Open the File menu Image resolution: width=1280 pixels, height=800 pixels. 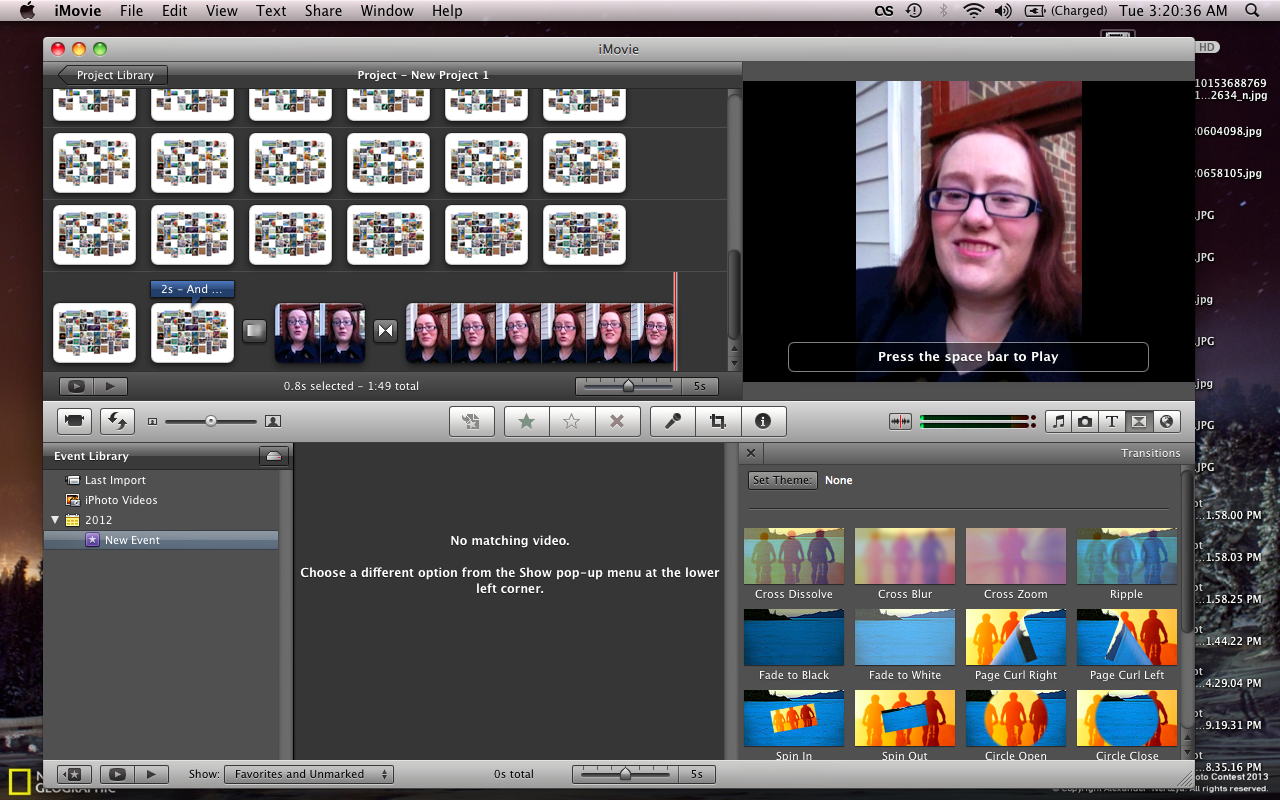click(131, 11)
